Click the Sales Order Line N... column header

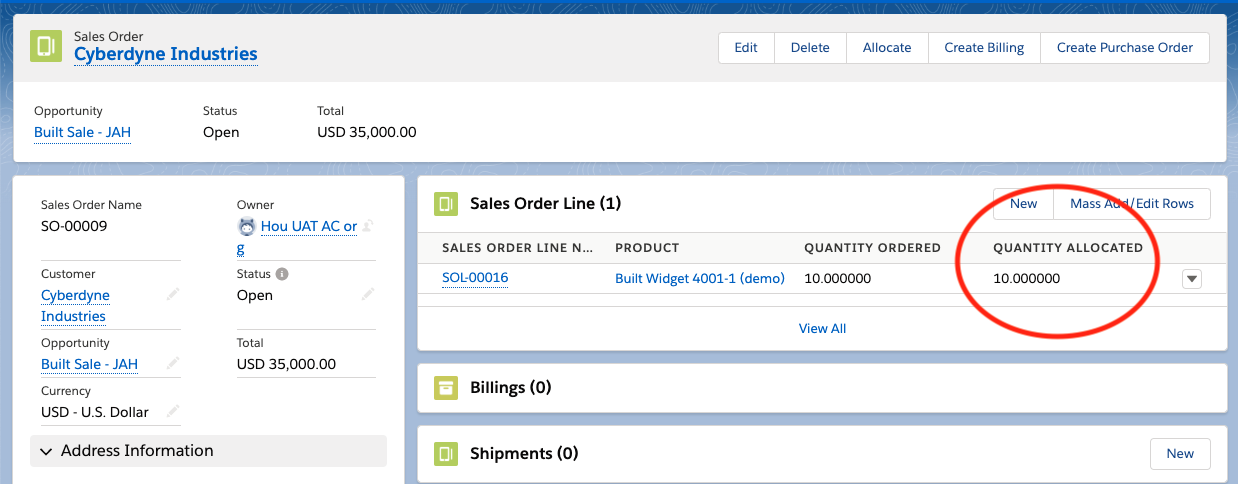pyautogui.click(x=518, y=248)
